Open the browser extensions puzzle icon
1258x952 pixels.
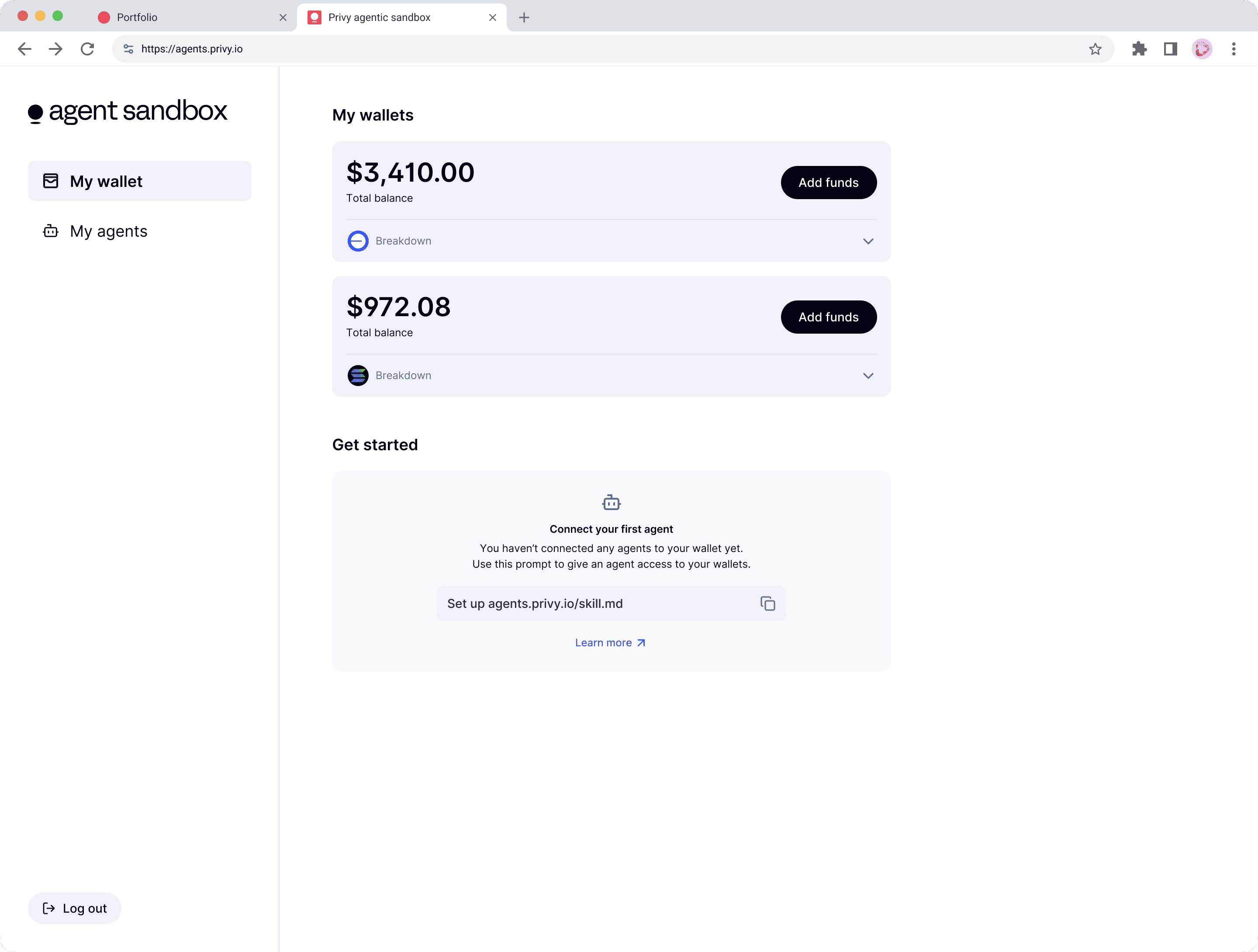(x=1139, y=49)
